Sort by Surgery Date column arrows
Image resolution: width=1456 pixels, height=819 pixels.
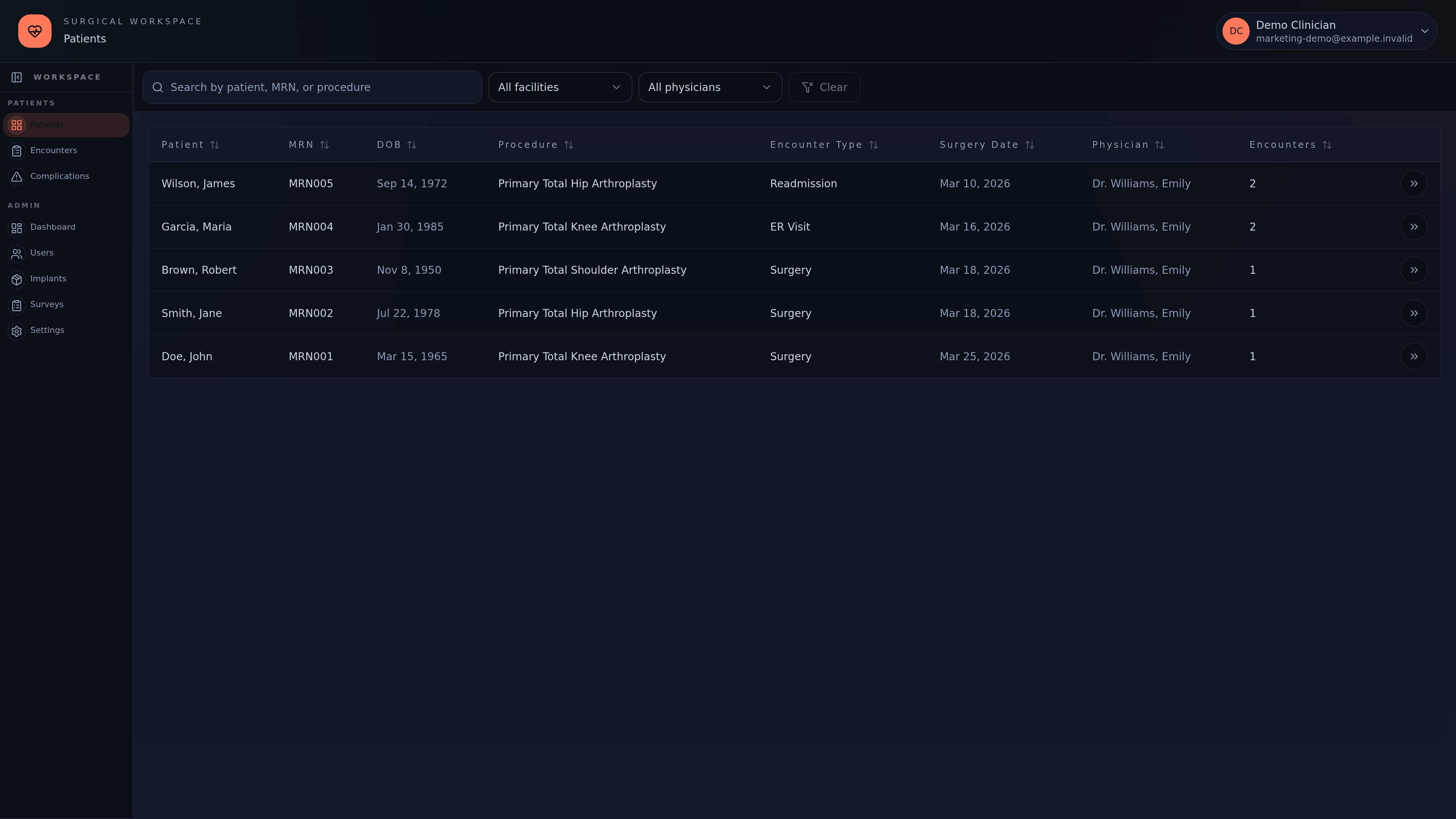1030,145
